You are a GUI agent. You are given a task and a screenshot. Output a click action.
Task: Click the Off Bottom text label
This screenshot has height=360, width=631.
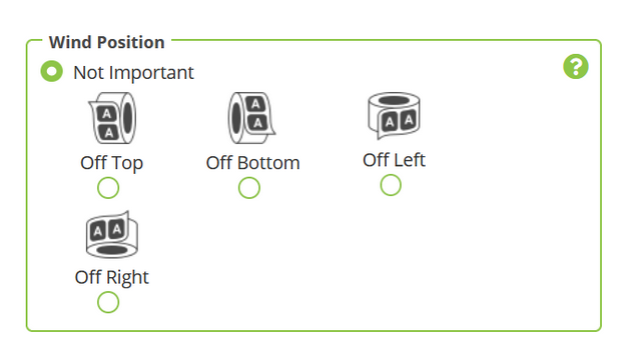253,163
